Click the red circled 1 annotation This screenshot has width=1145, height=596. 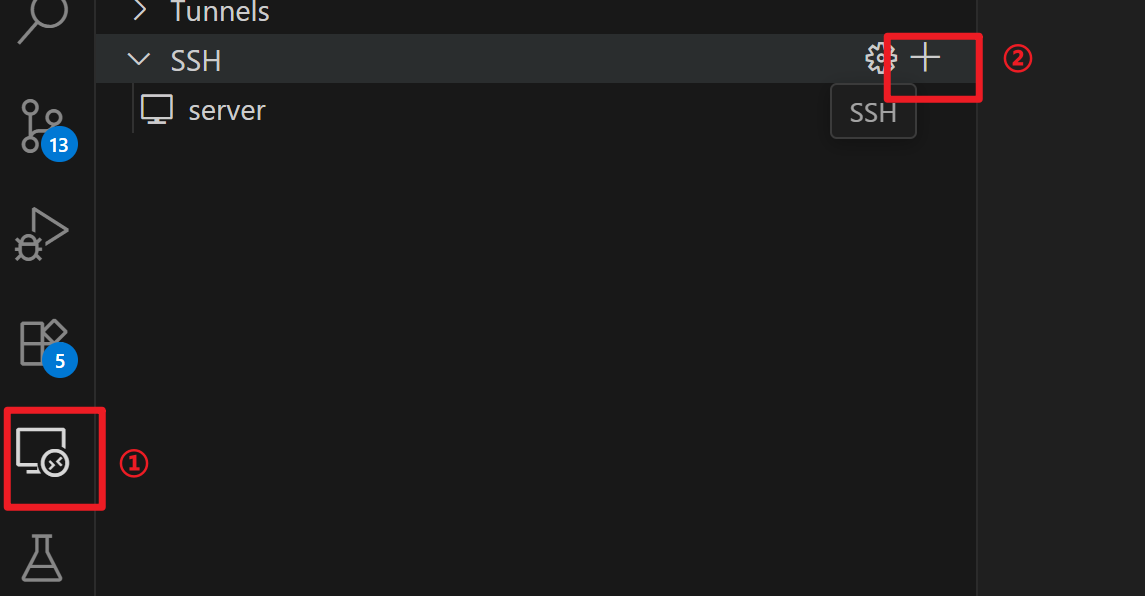[x=134, y=463]
